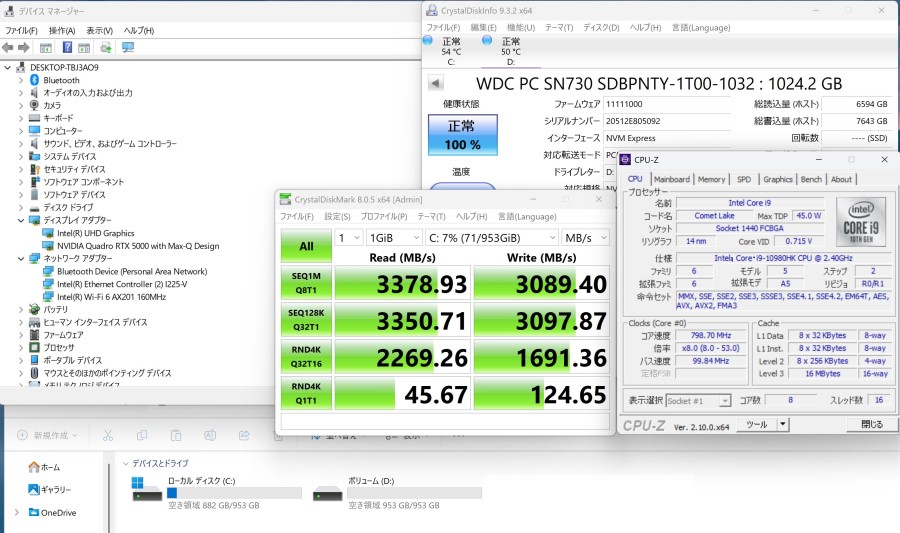
Task: Run the SEQ1M Q8T1 test
Action: point(306,283)
